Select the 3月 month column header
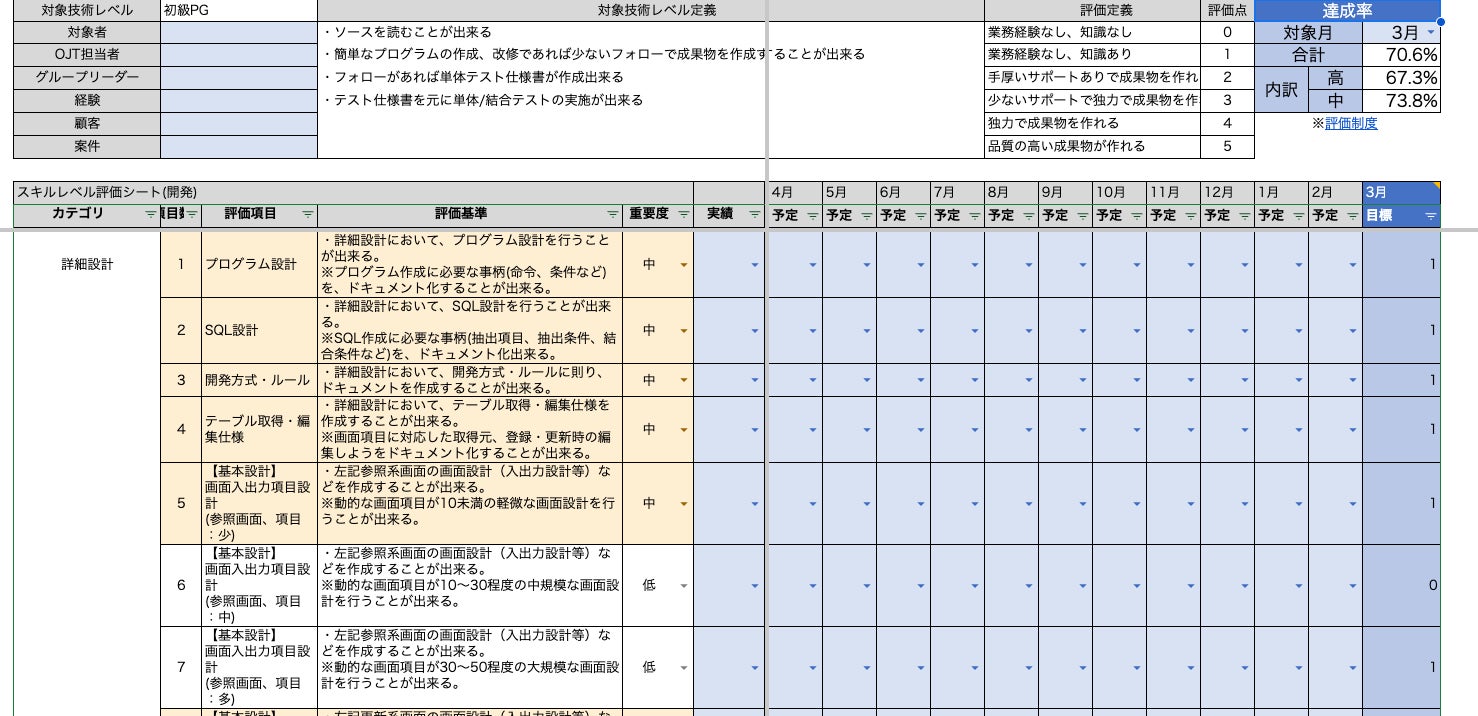The height and width of the screenshot is (716, 1478). pyautogui.click(x=1402, y=192)
